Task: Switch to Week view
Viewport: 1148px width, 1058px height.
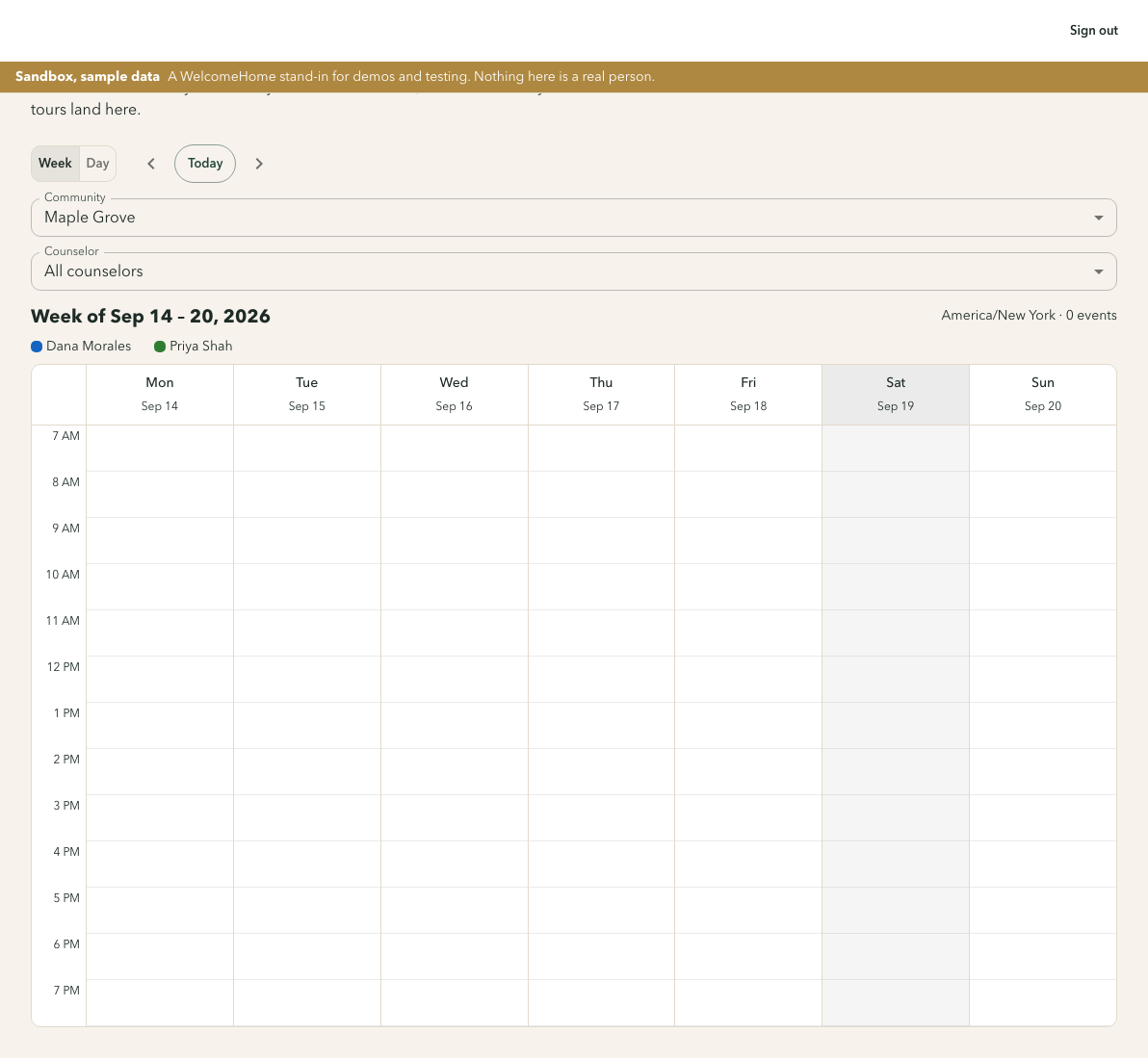Action: tap(55, 163)
